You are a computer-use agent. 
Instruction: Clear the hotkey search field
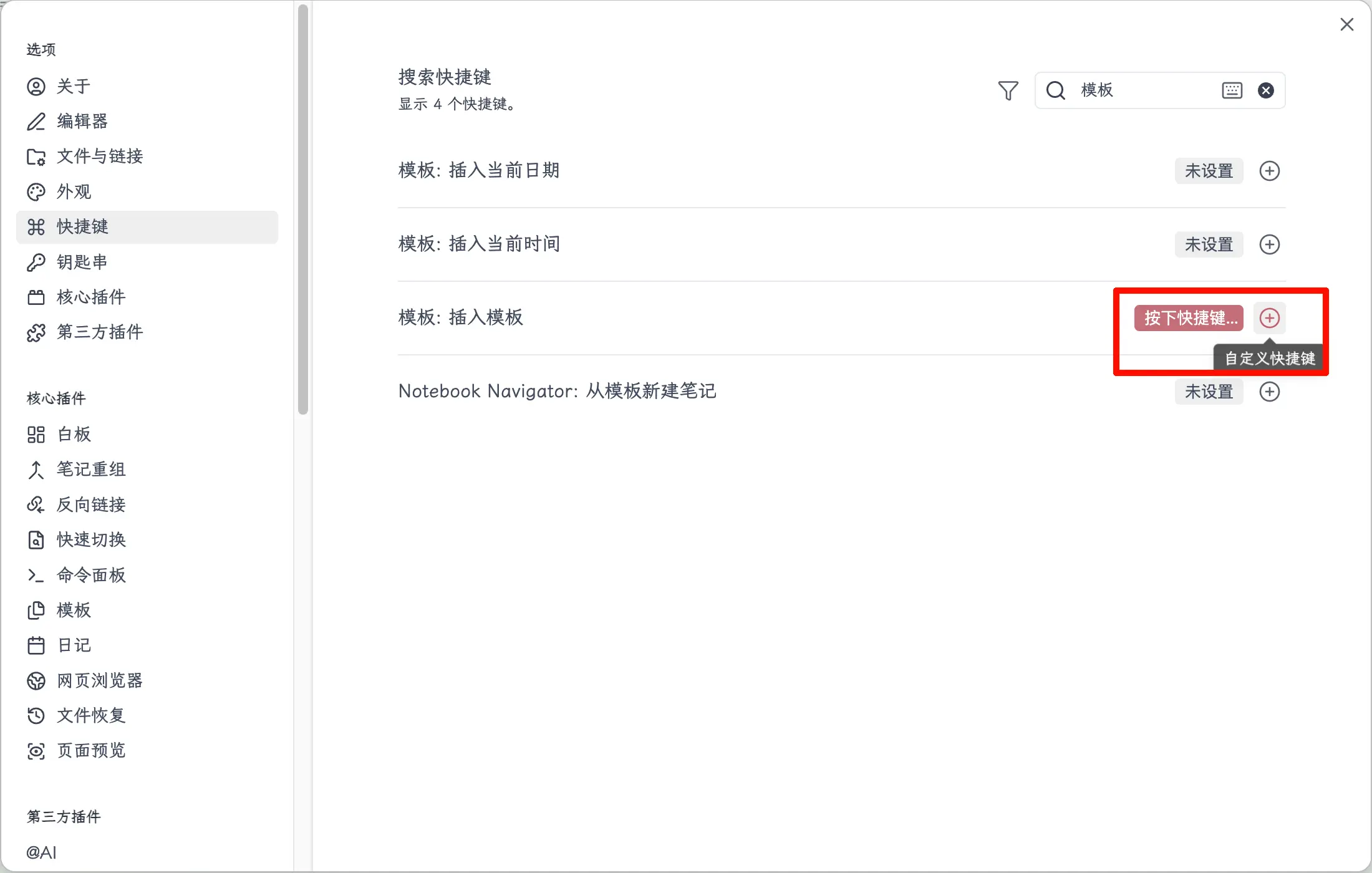click(x=1265, y=90)
